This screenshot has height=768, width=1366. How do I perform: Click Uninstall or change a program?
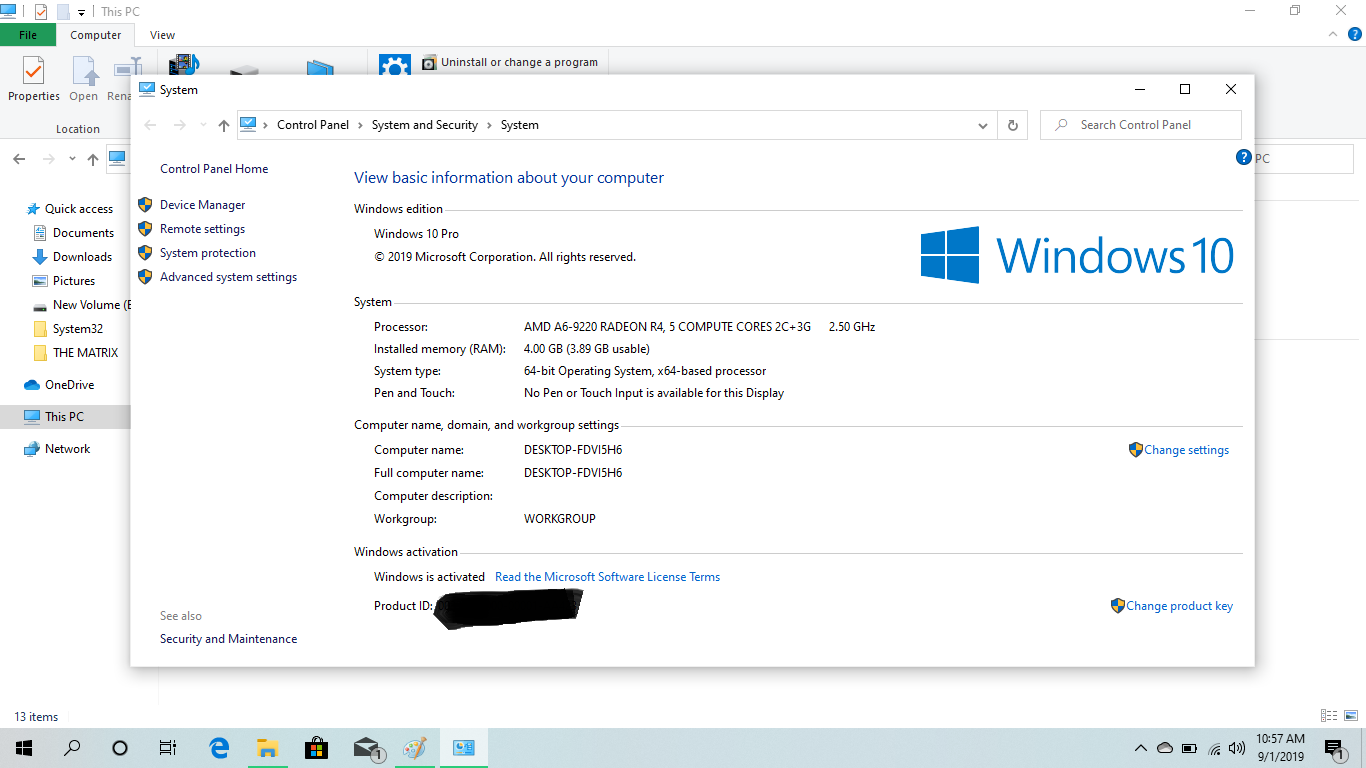pyautogui.click(x=510, y=62)
